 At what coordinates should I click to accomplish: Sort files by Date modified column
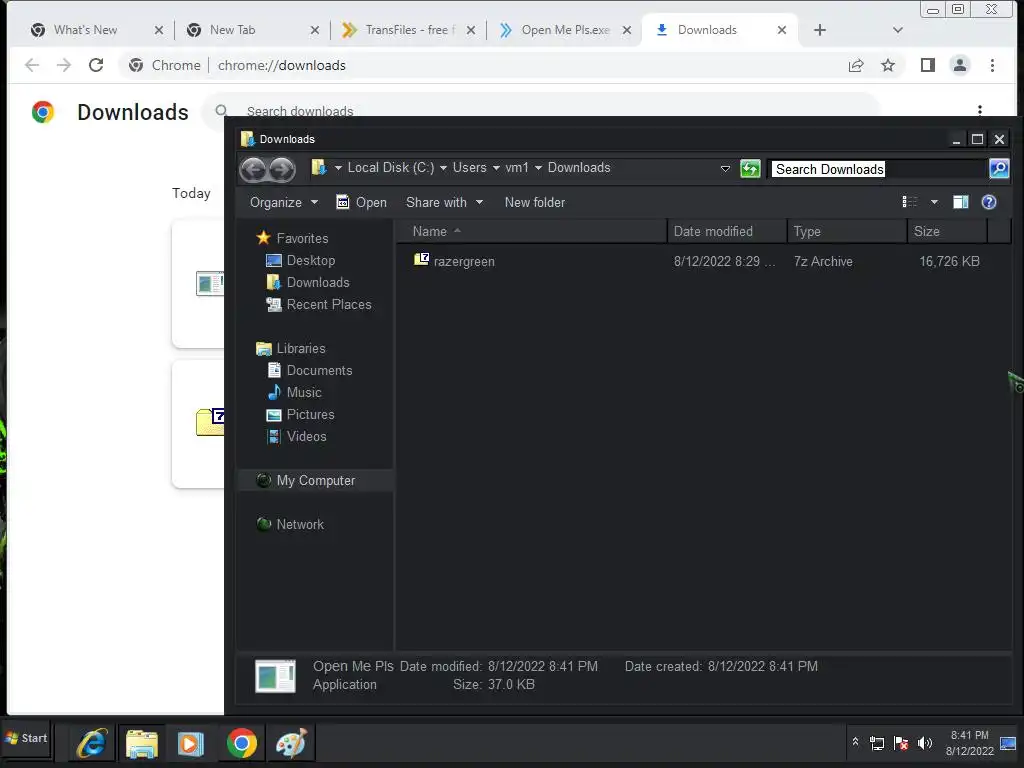[x=727, y=231]
